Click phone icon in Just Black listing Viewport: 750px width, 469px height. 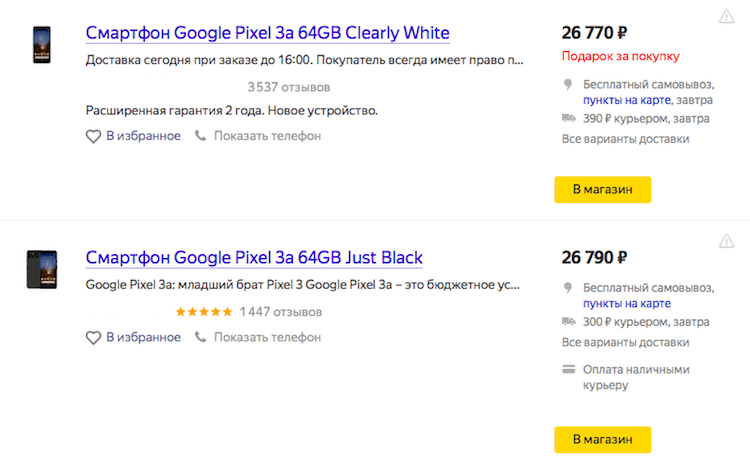pyautogui.click(x=201, y=337)
